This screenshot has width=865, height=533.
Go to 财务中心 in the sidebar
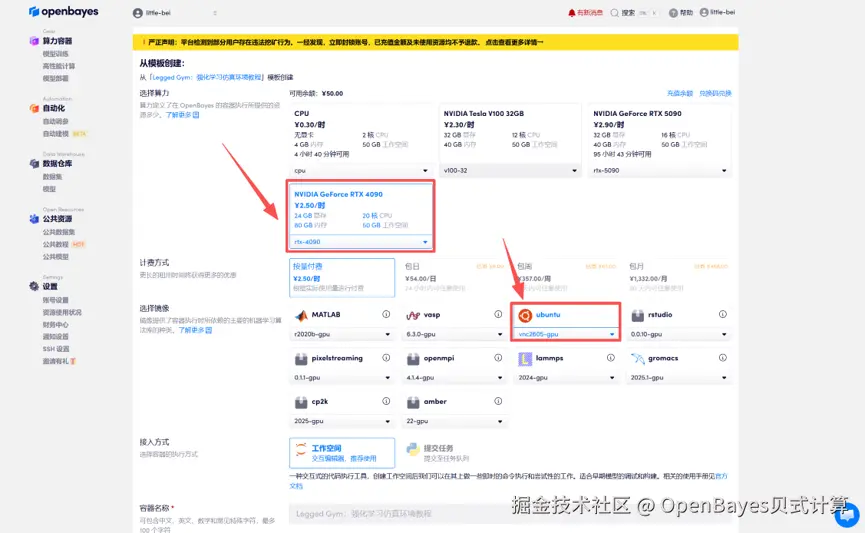pos(56,324)
